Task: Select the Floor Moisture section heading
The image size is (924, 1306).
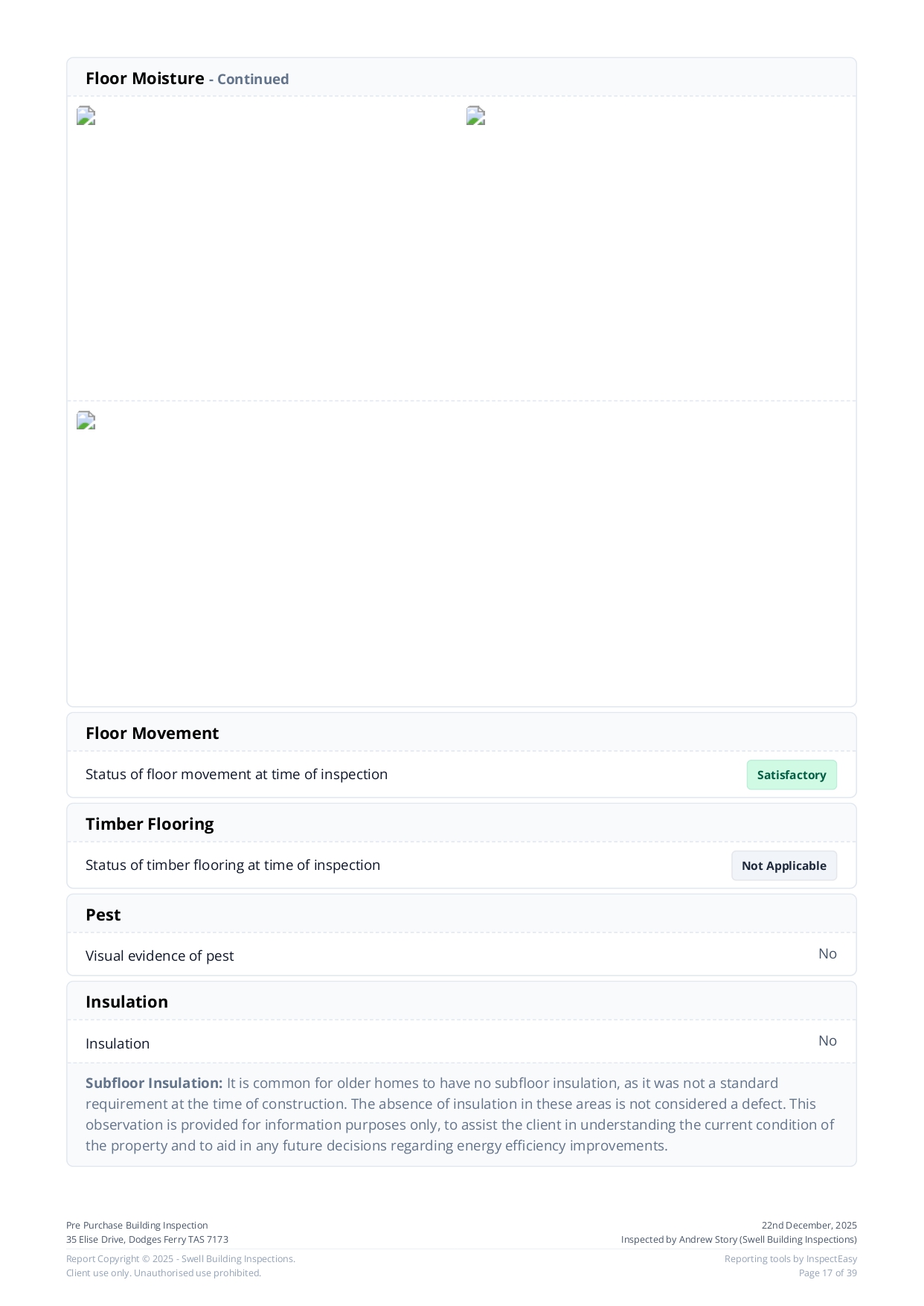Action: click(x=145, y=78)
